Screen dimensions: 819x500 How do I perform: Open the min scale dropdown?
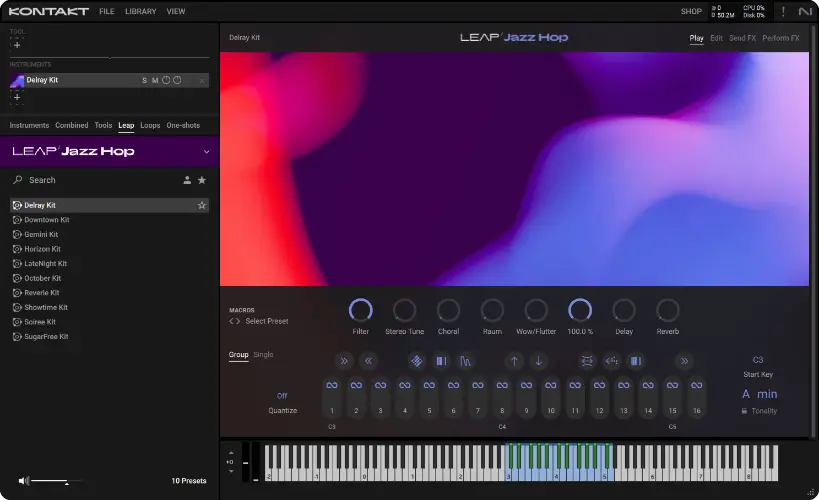point(767,394)
